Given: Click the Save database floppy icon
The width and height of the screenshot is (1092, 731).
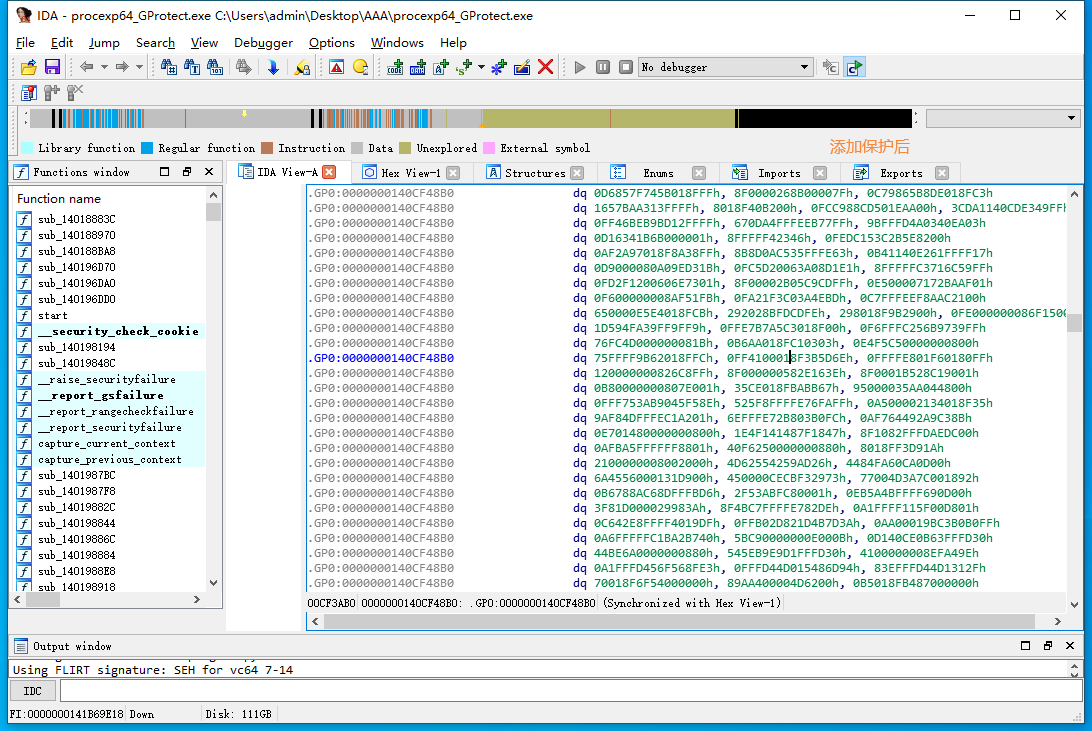Looking at the screenshot, I should [52, 68].
